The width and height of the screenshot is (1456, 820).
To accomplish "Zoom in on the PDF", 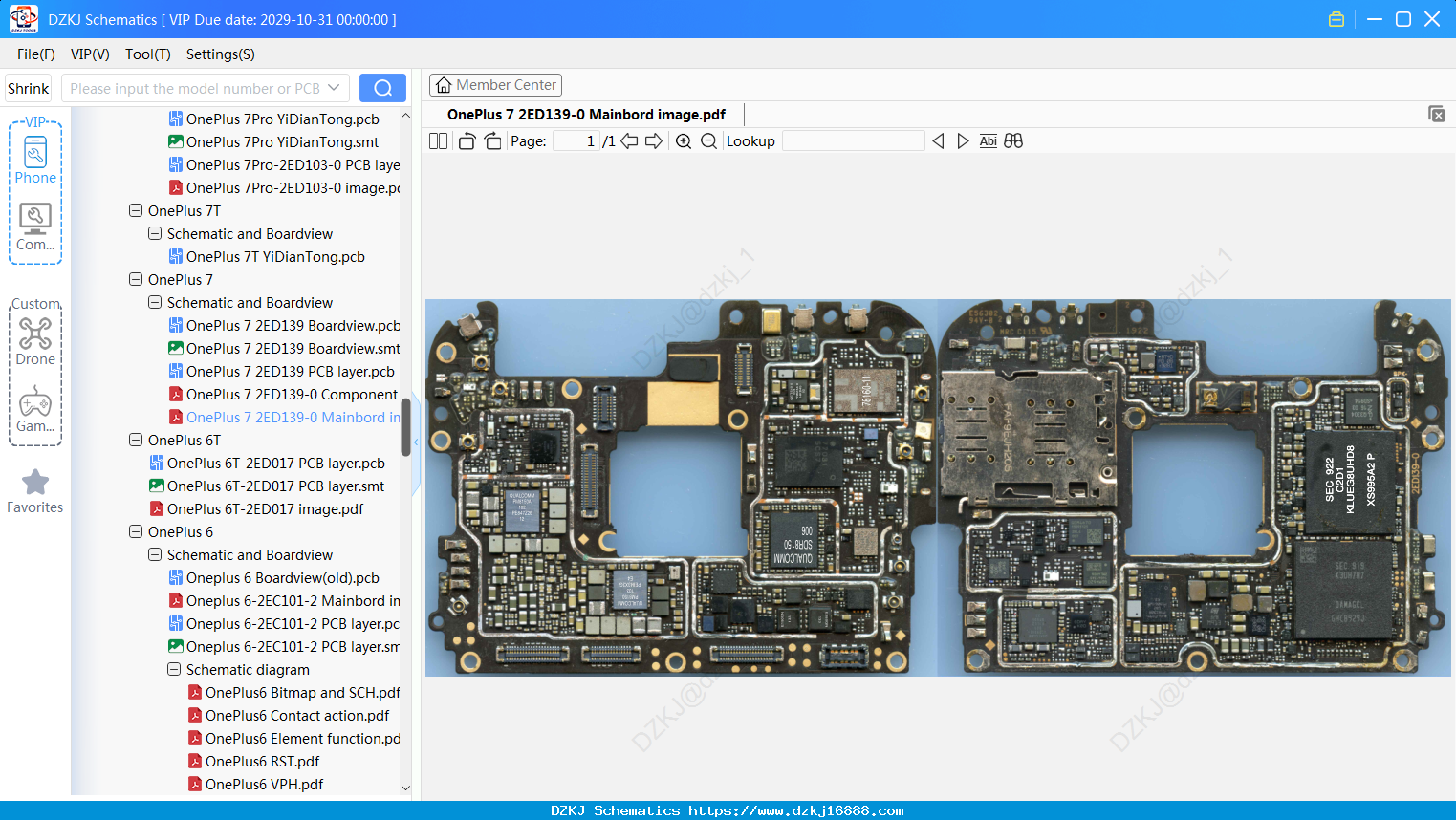I will (684, 141).
